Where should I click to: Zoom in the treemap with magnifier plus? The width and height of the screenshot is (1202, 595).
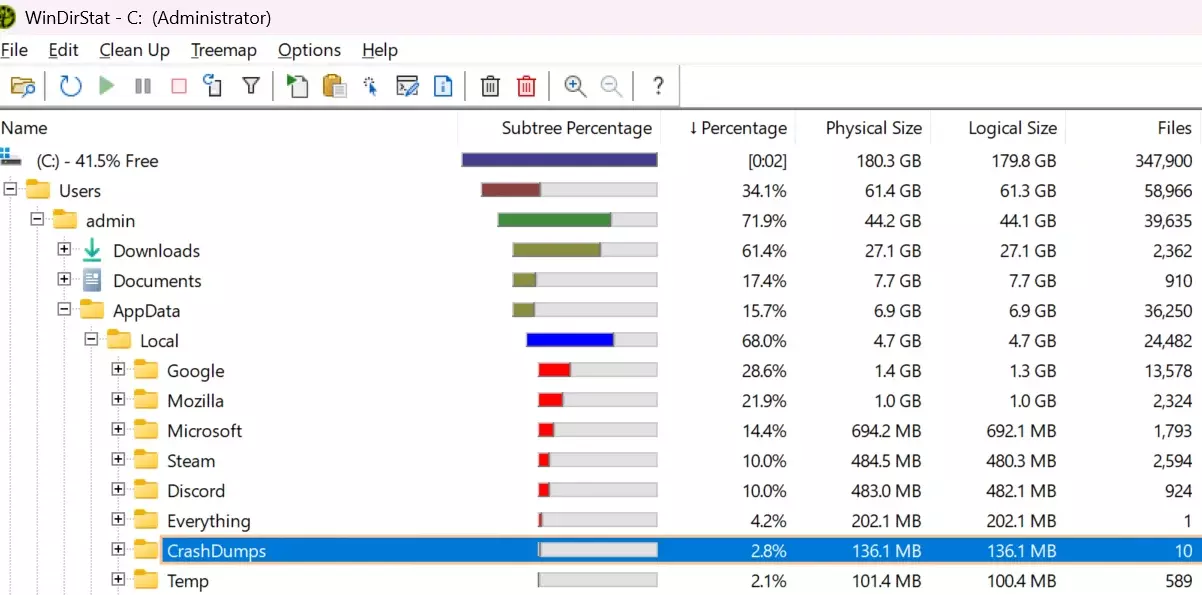[x=575, y=86]
